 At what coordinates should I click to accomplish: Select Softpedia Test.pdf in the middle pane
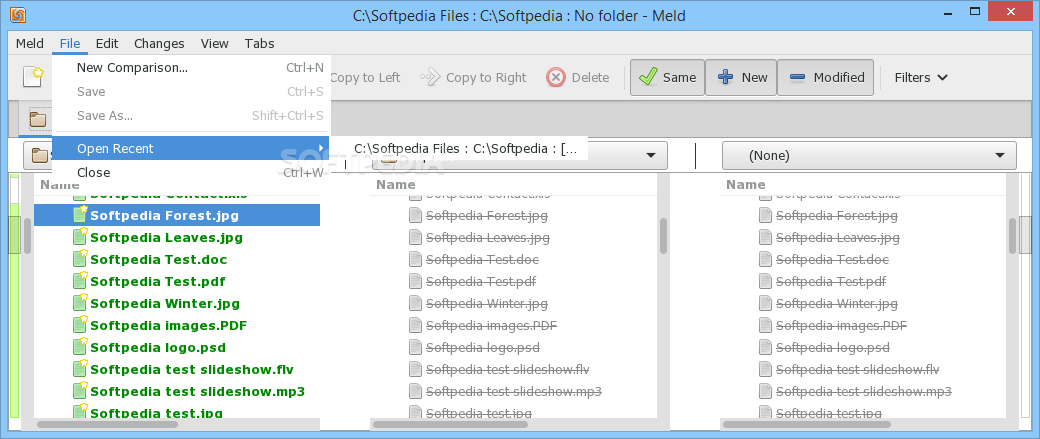481,281
